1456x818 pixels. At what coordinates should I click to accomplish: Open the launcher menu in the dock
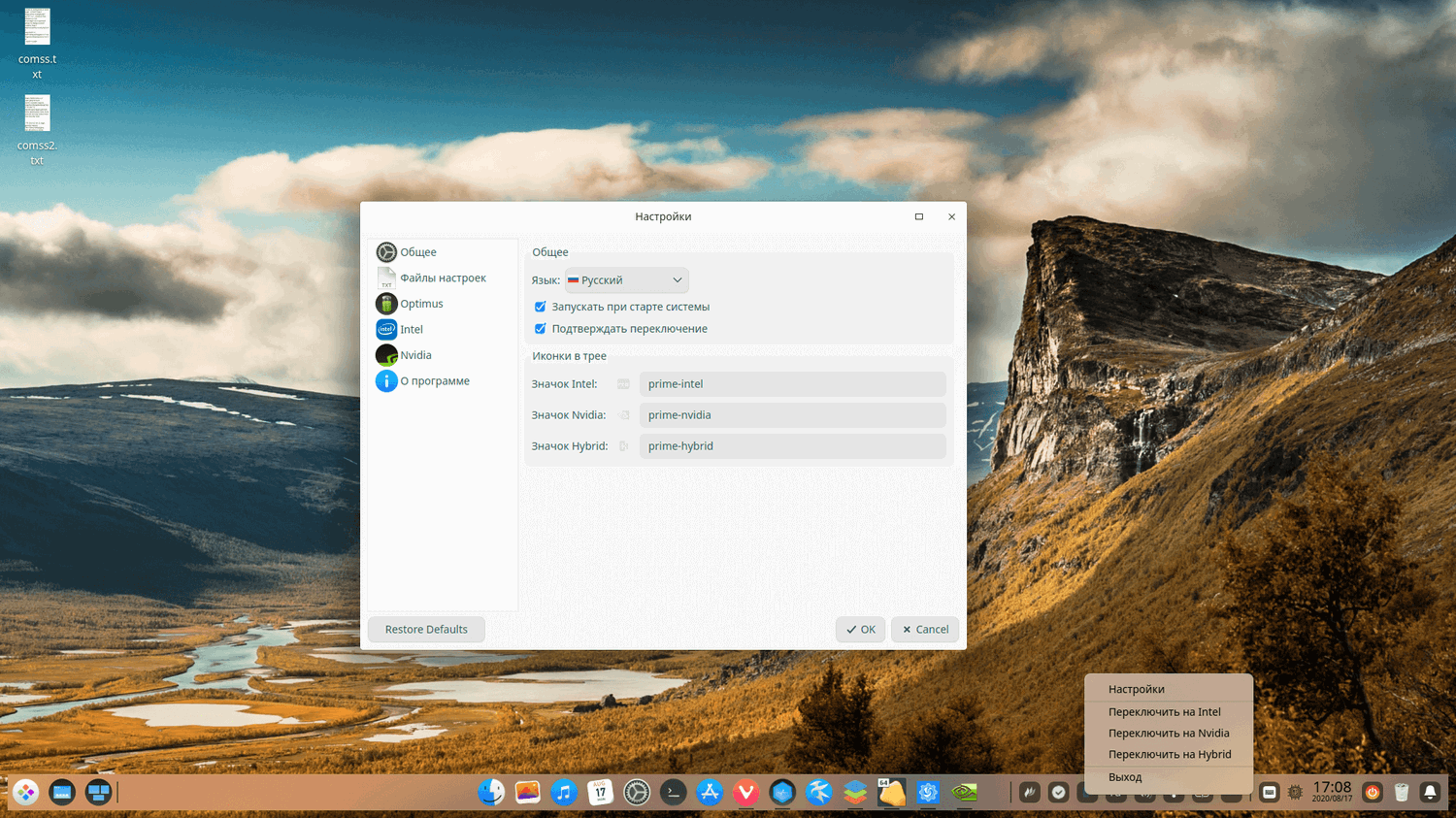tap(26, 793)
